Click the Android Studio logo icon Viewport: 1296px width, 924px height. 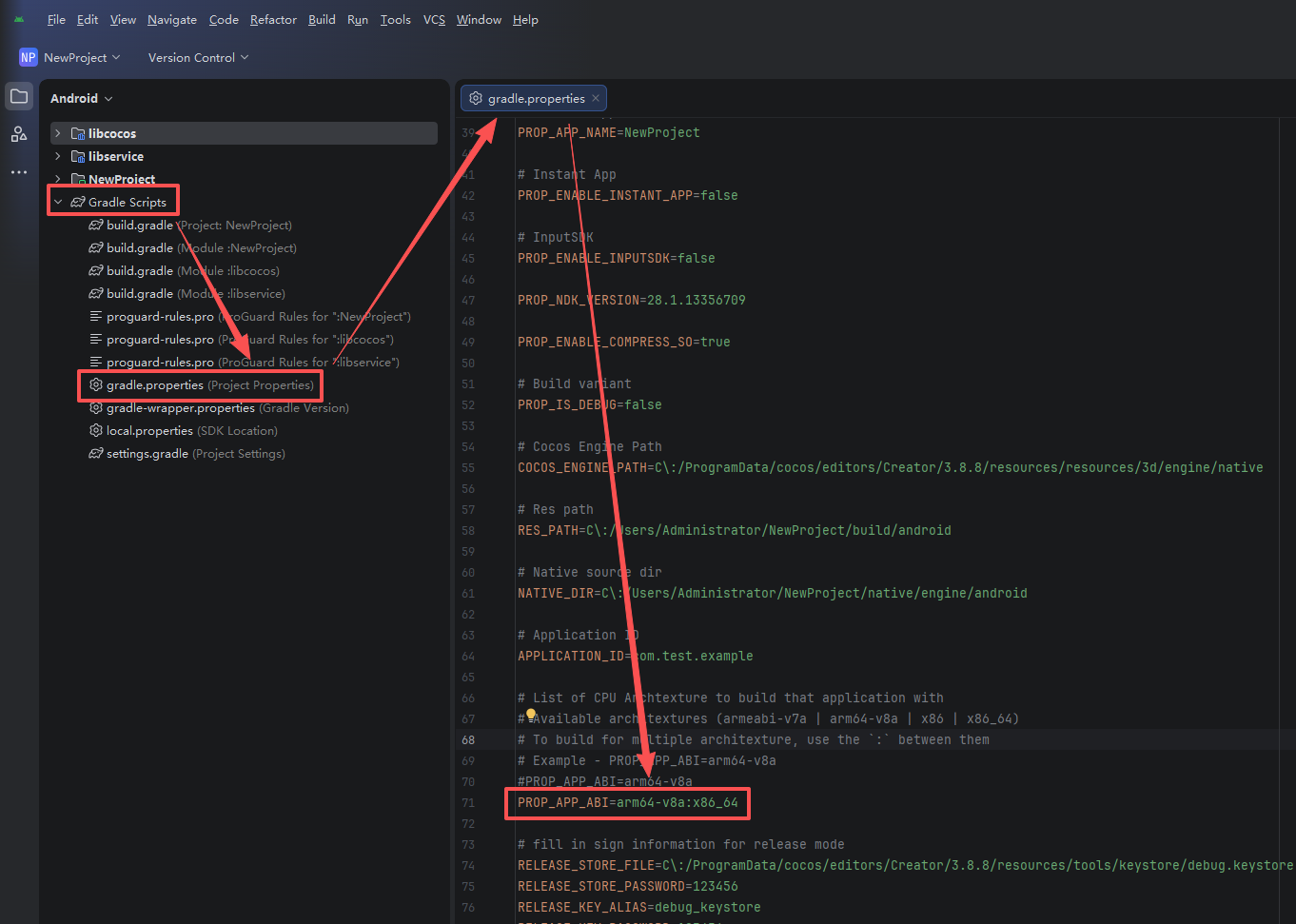[x=19, y=19]
